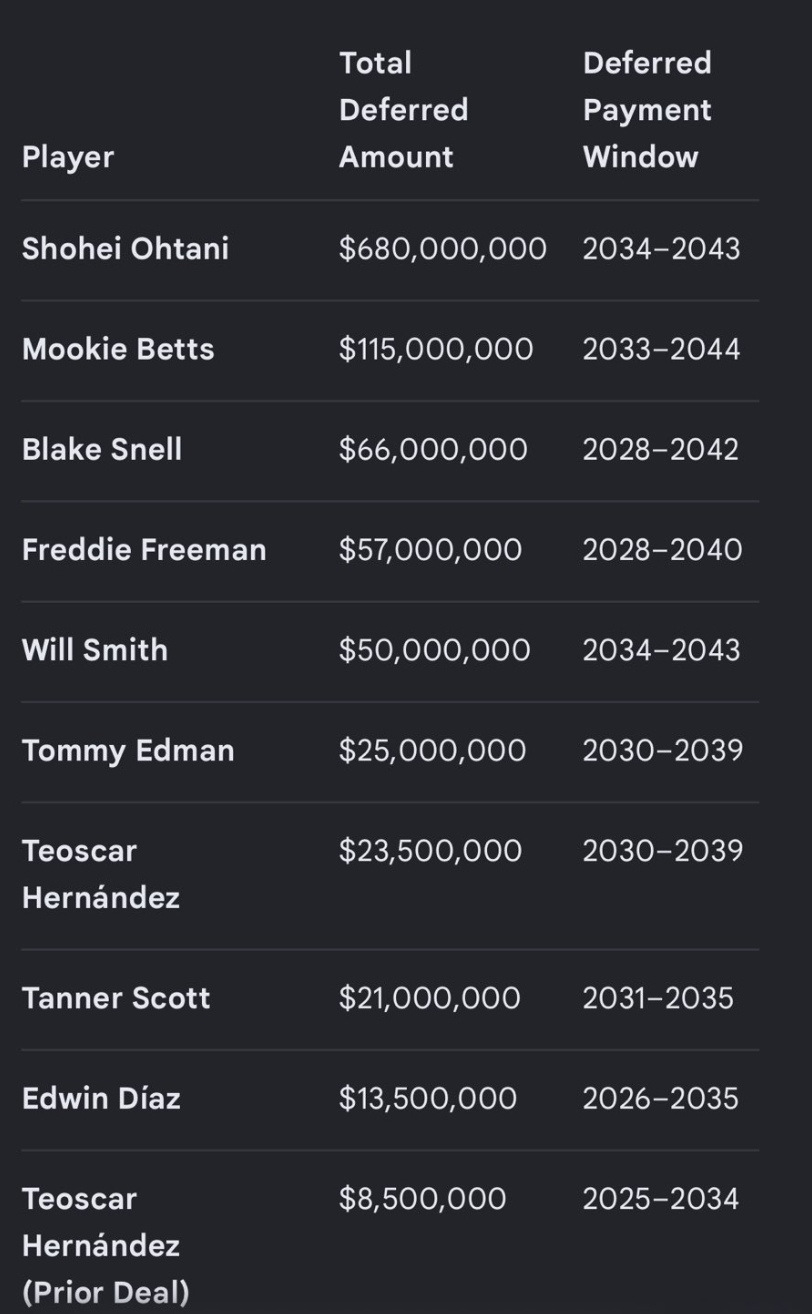Image resolution: width=812 pixels, height=1314 pixels.
Task: Click the Freddie Freeman name cell
Action: pos(144,549)
